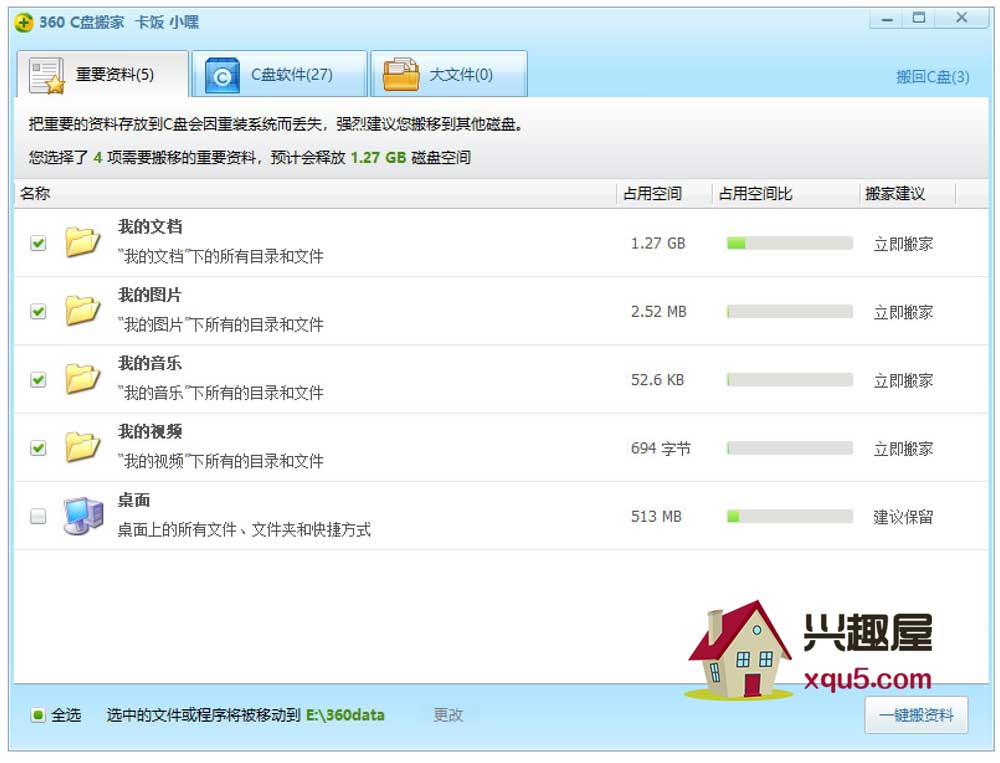Screen dimensions: 1000x763
Task: Click the 我的文档 space usage bar
Action: tap(790, 243)
